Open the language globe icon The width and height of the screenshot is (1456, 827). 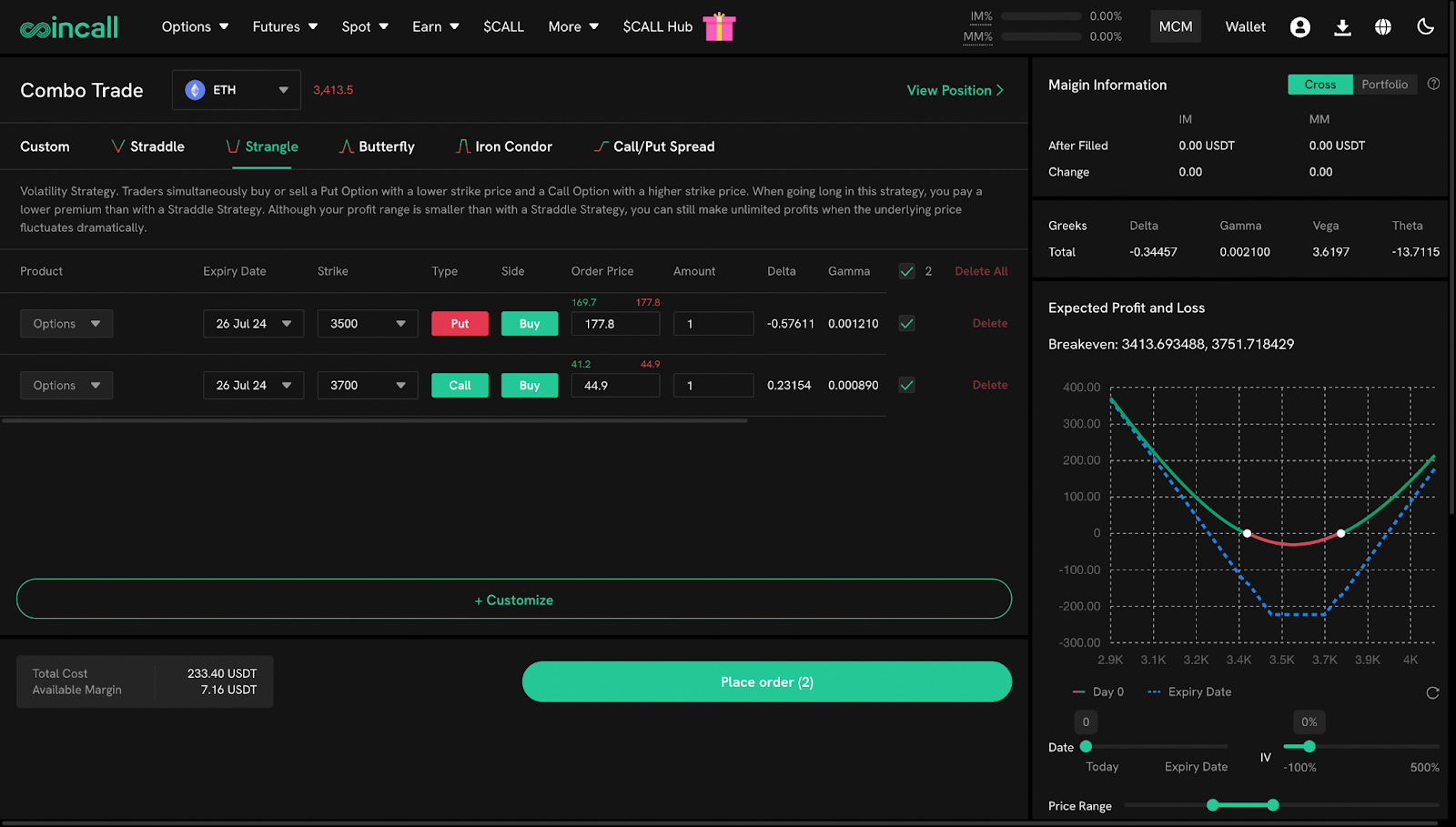click(x=1383, y=27)
